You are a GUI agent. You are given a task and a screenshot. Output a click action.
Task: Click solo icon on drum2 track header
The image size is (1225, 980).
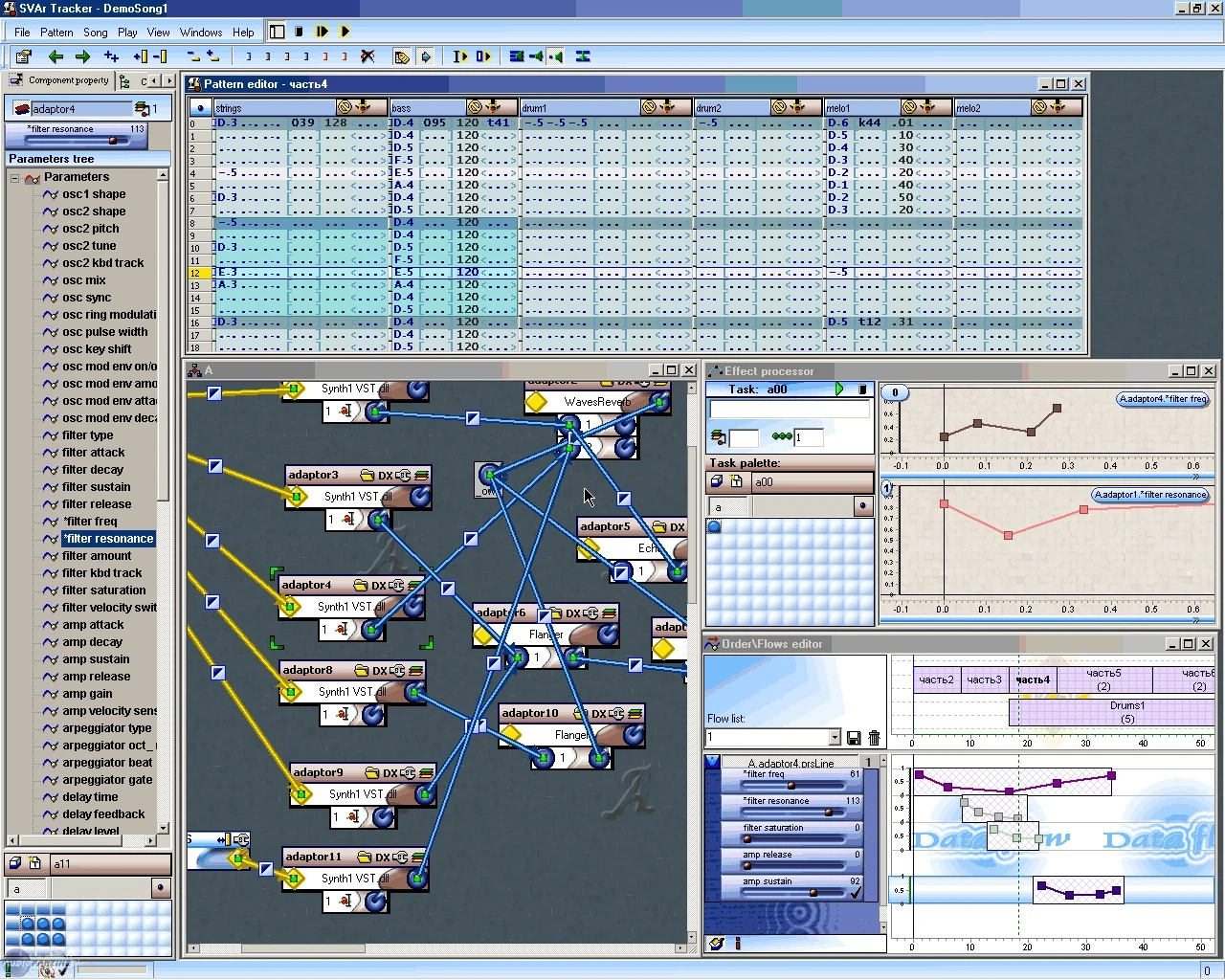click(x=797, y=107)
